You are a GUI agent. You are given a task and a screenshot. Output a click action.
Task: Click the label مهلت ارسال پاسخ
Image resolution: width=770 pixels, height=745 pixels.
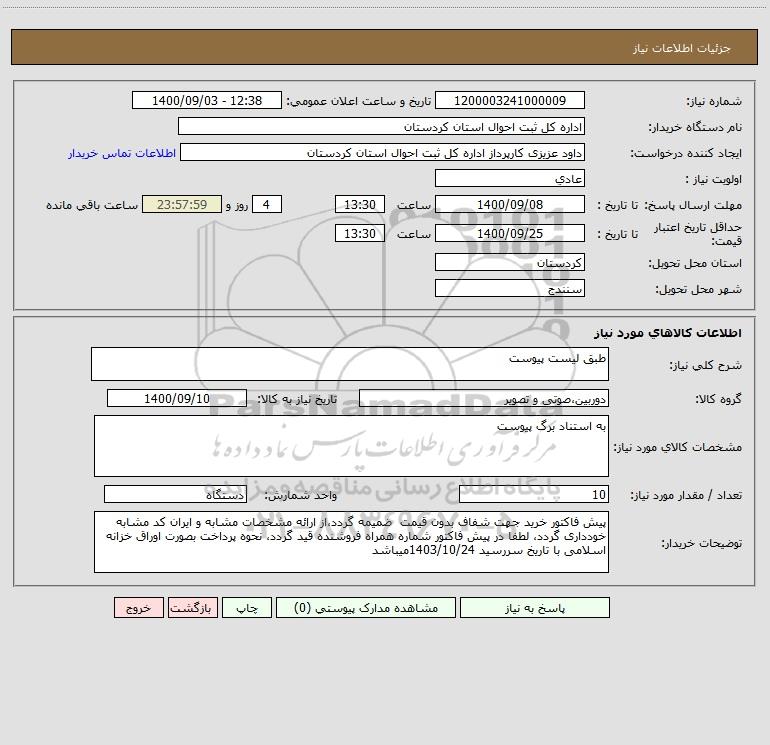tap(693, 205)
